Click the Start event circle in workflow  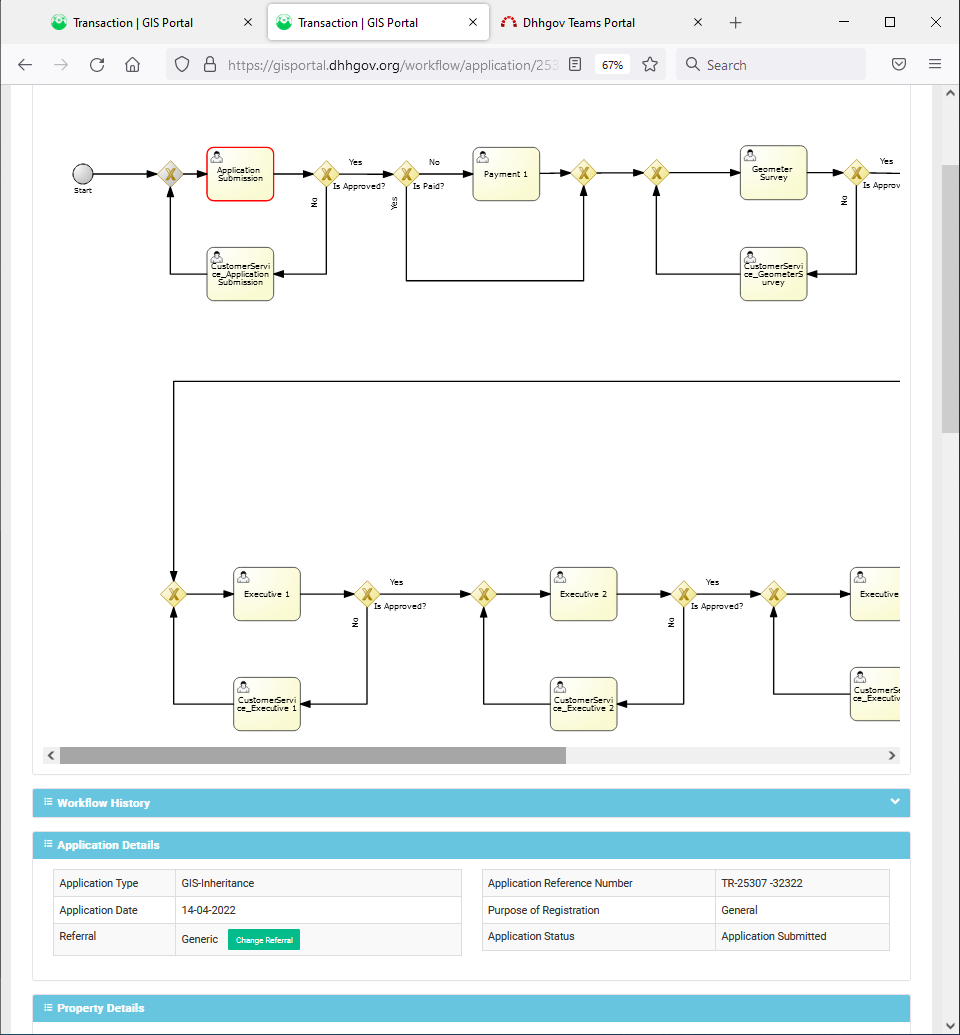83,174
